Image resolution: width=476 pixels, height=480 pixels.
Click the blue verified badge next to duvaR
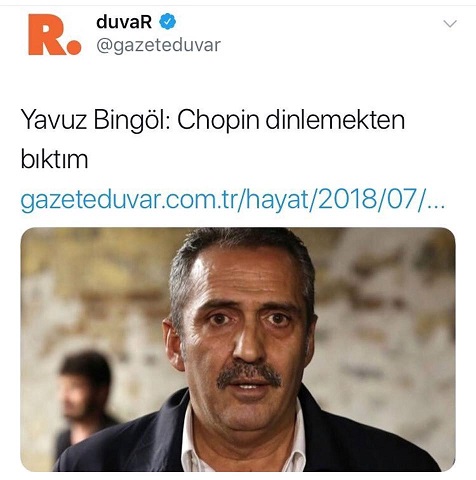tap(167, 22)
